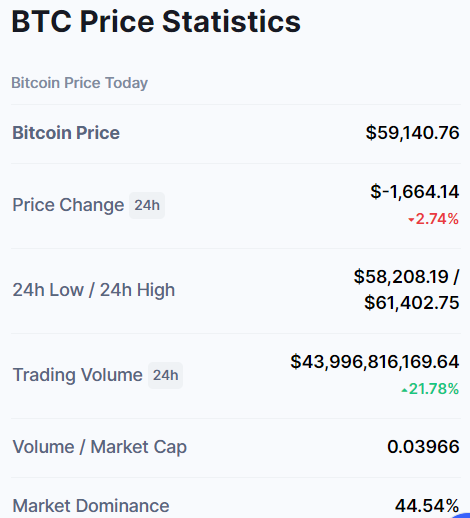Click the blue floating button at bottom corner
This screenshot has height=518, width=470.
[462, 515]
